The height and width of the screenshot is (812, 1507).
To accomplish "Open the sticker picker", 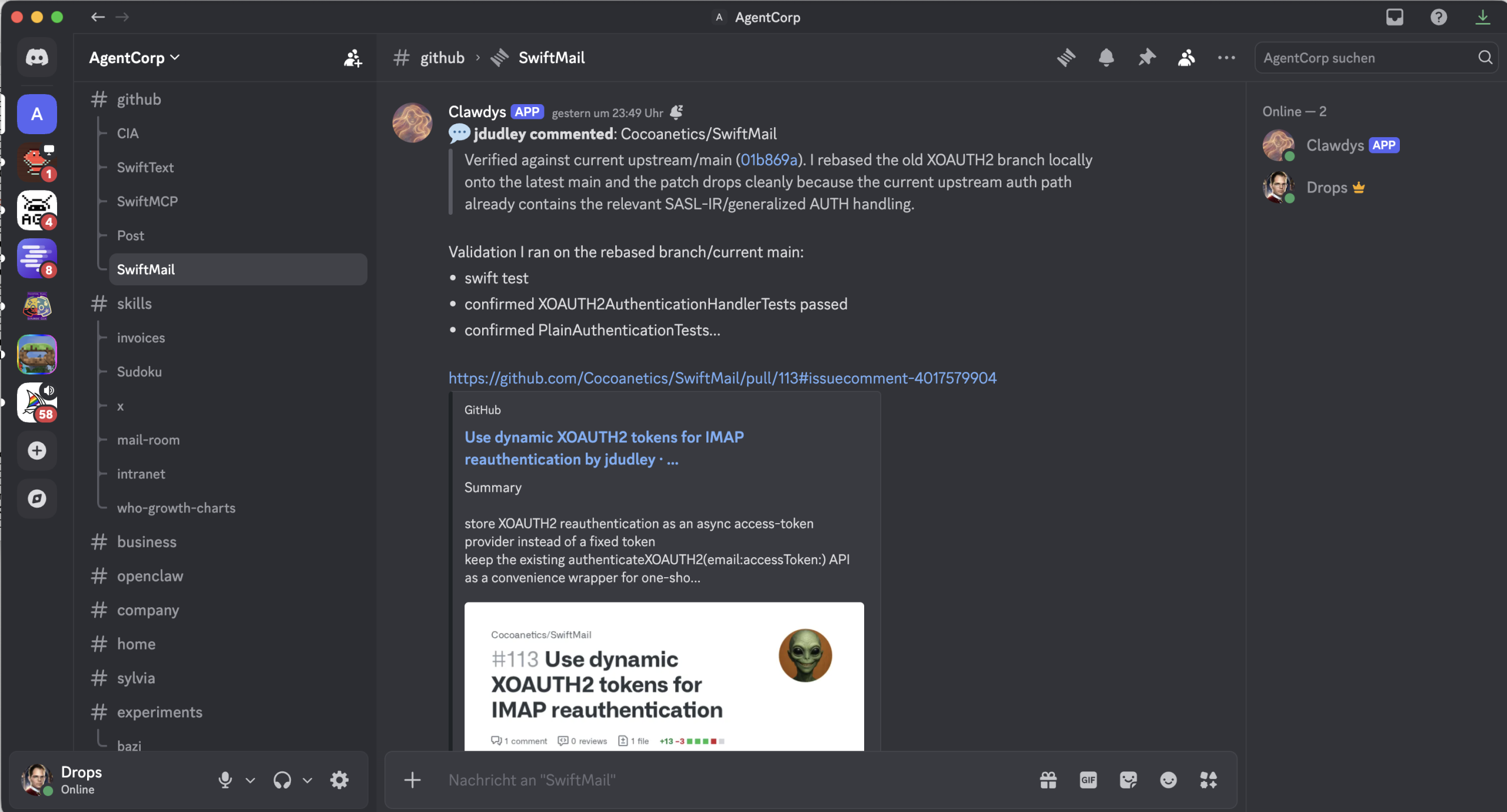I will (x=1128, y=780).
